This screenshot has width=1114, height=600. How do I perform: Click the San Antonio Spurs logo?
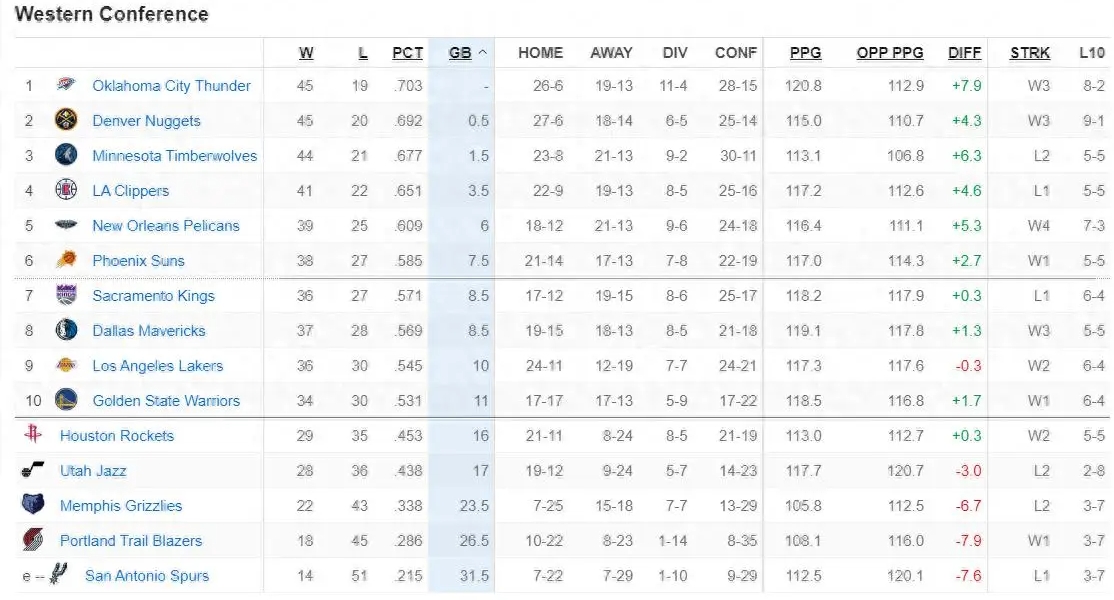click(59, 572)
